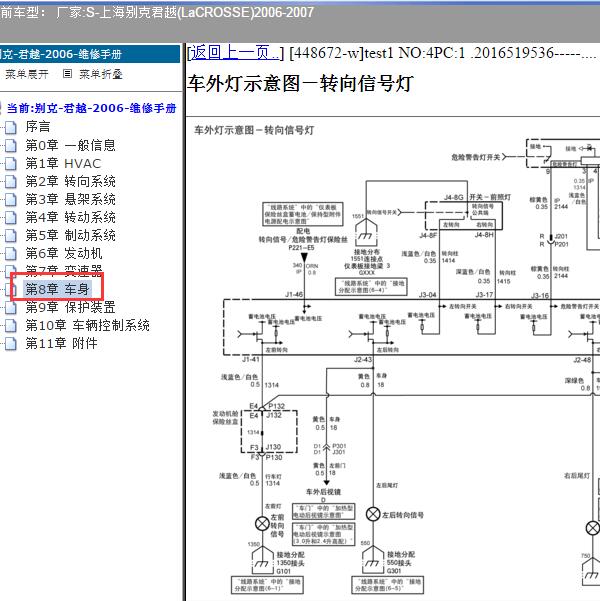The width and height of the screenshot is (600, 601).
Task: Open 第5章 制动系统 chapter
Action: [70, 235]
